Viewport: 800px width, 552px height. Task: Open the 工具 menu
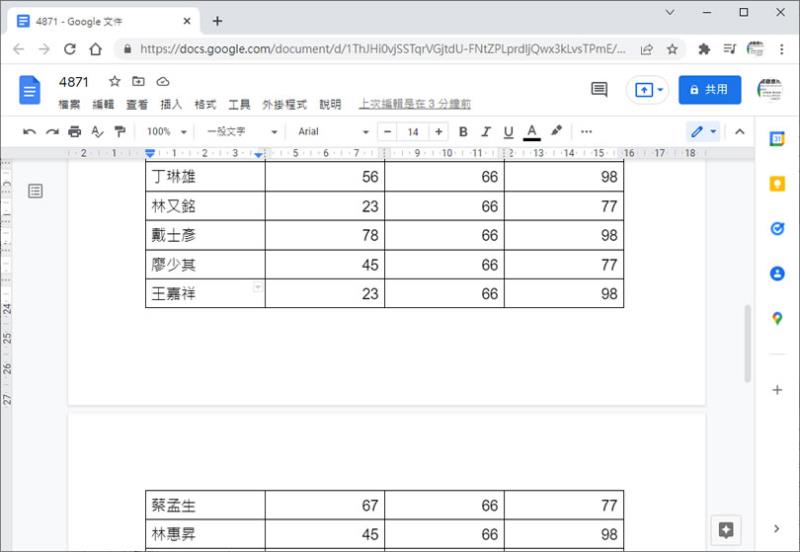click(239, 104)
